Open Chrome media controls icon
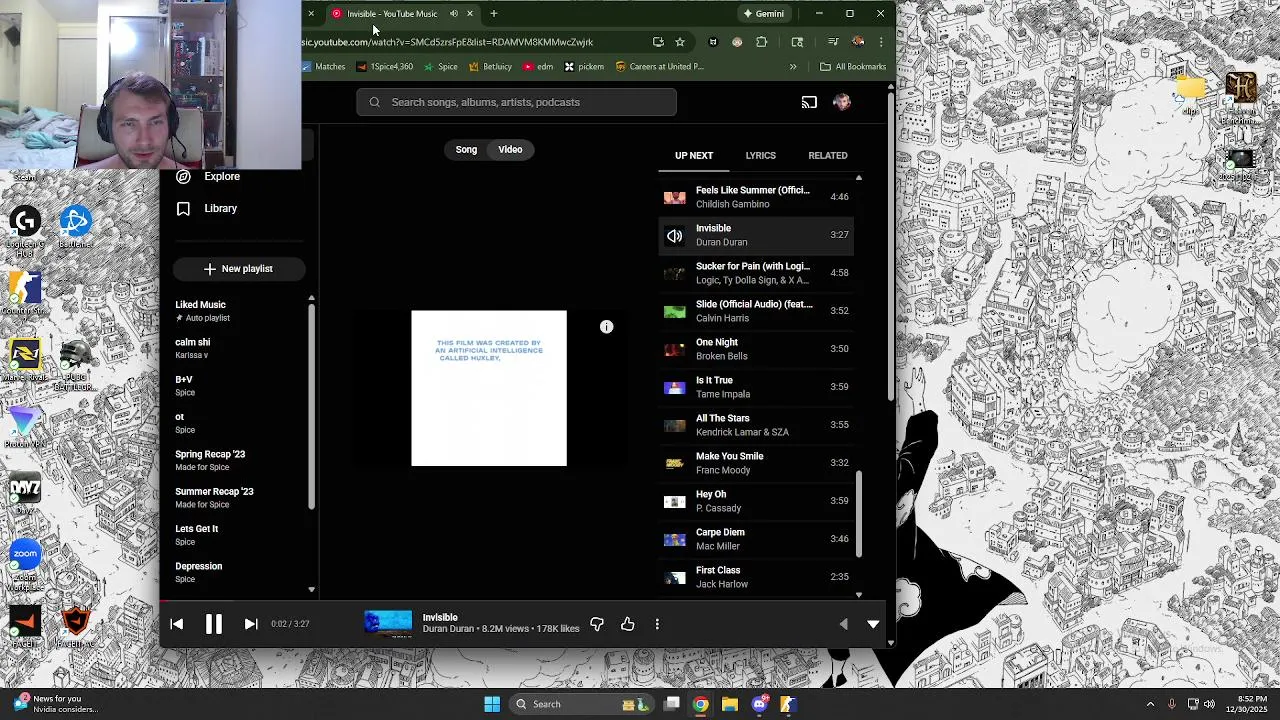The image size is (1280, 720). pos(833,42)
